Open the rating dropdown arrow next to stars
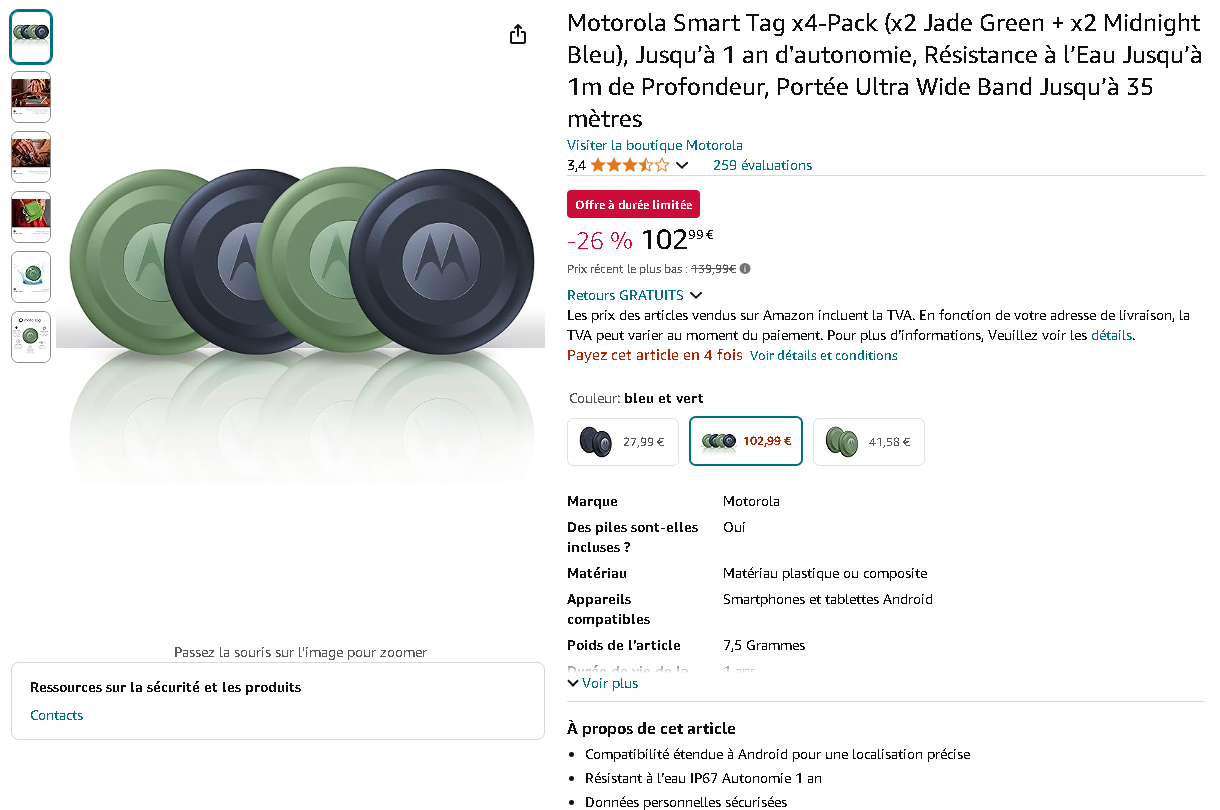This screenshot has height=810, width=1220. point(683,165)
